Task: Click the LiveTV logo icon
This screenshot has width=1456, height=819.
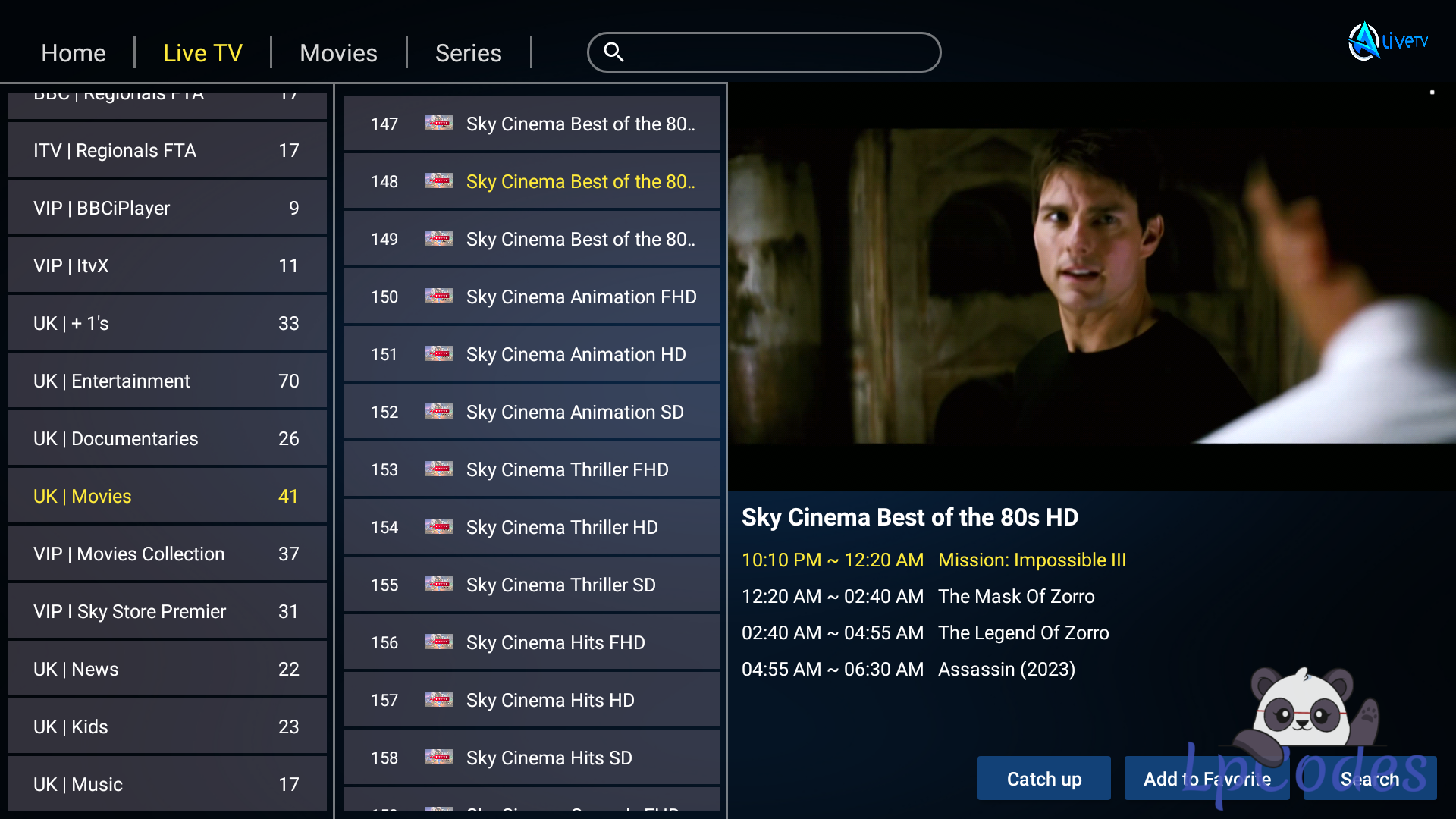Action: pos(1363,42)
